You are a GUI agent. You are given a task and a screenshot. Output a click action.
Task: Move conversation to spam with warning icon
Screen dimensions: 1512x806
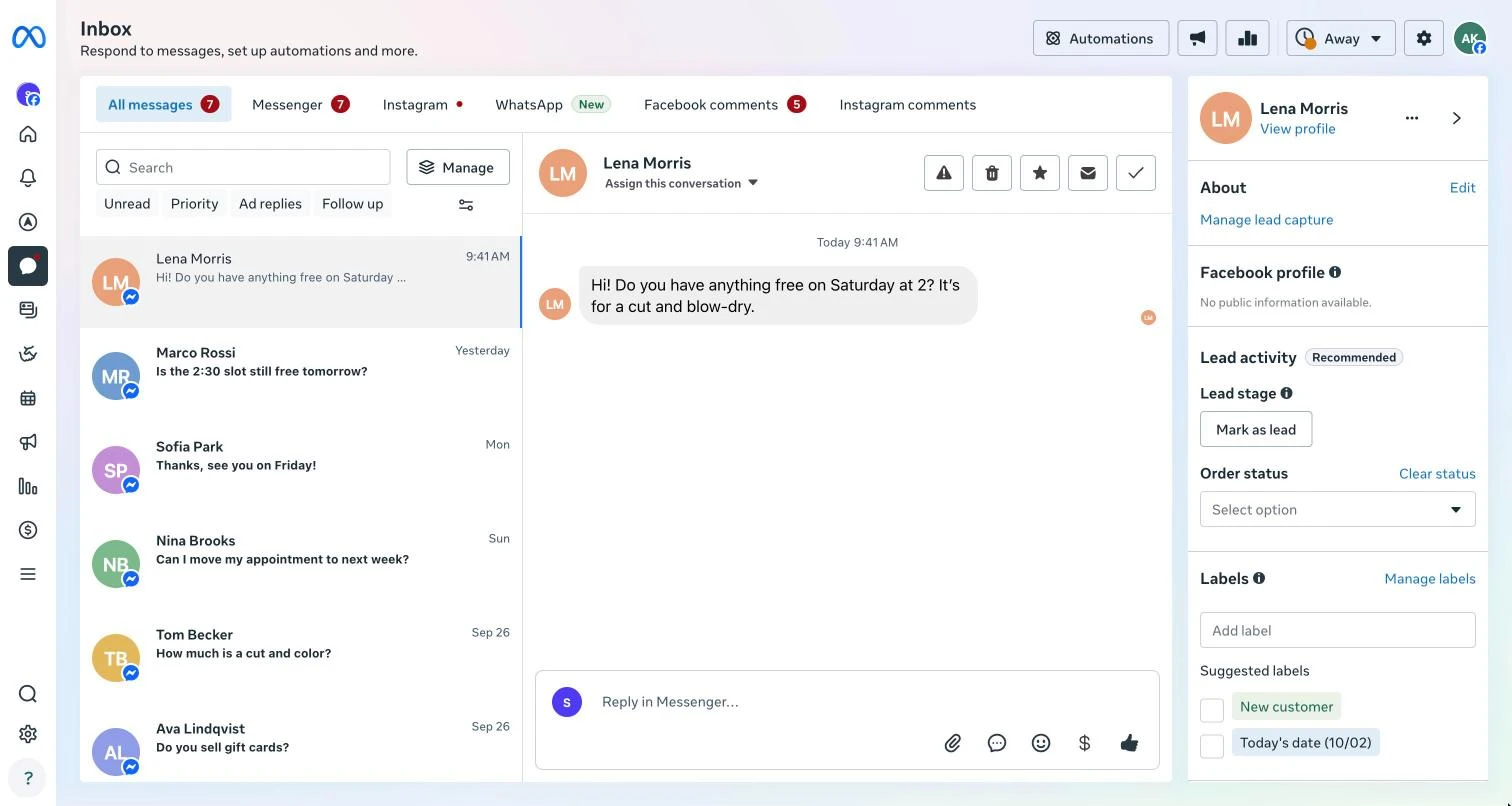pos(944,173)
